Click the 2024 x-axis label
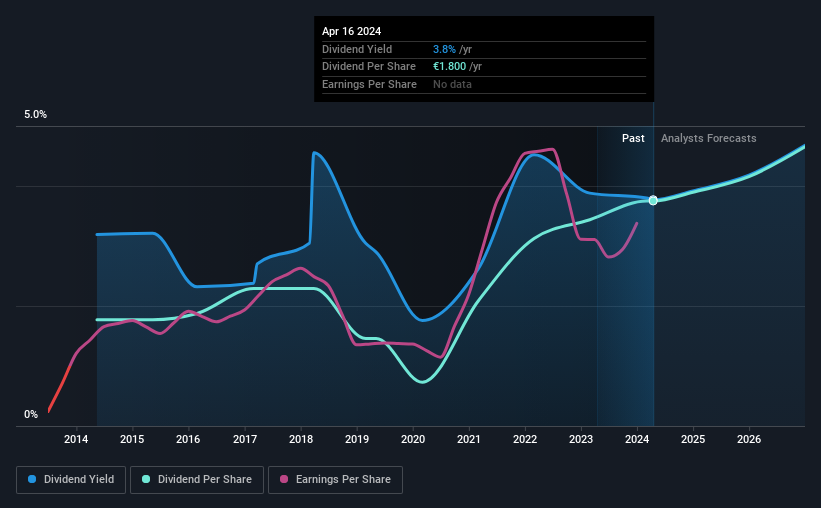This screenshot has width=821, height=508. click(637, 439)
